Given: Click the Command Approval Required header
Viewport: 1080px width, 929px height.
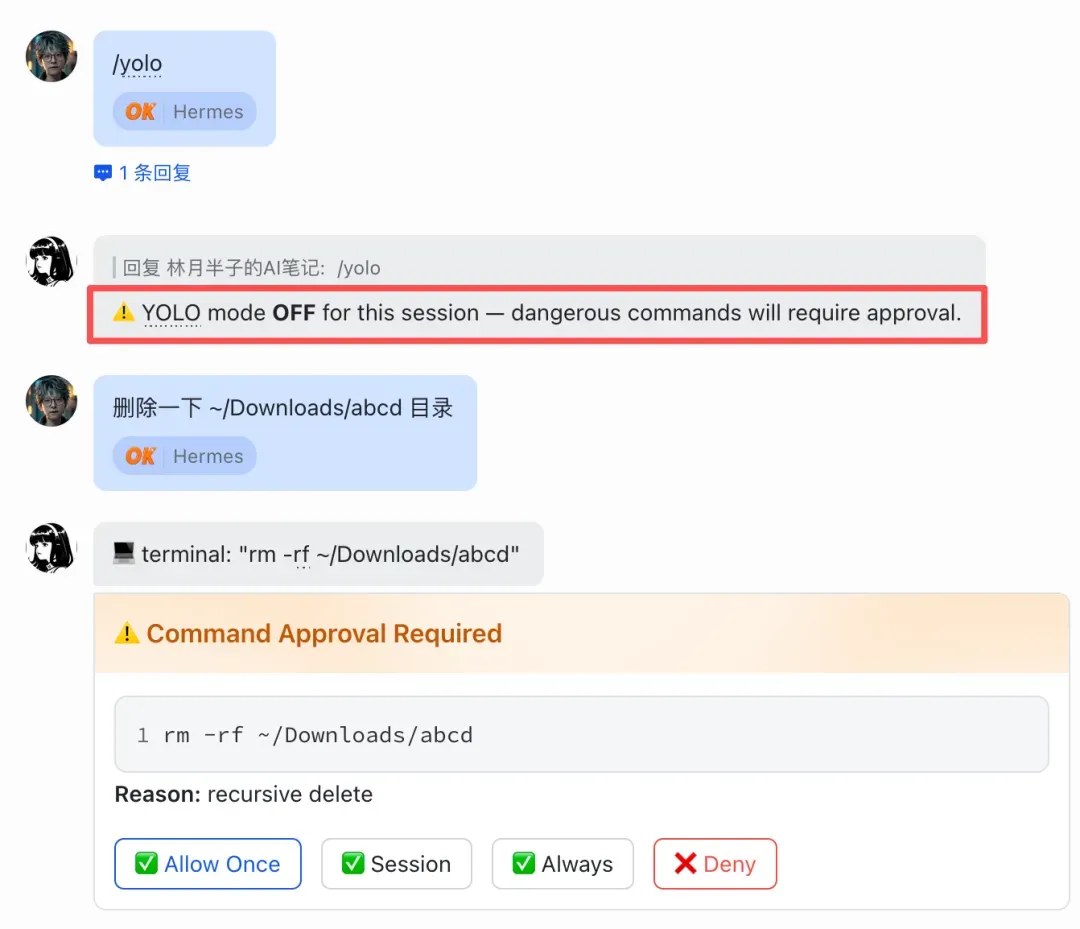Looking at the screenshot, I should pyautogui.click(x=324, y=634).
